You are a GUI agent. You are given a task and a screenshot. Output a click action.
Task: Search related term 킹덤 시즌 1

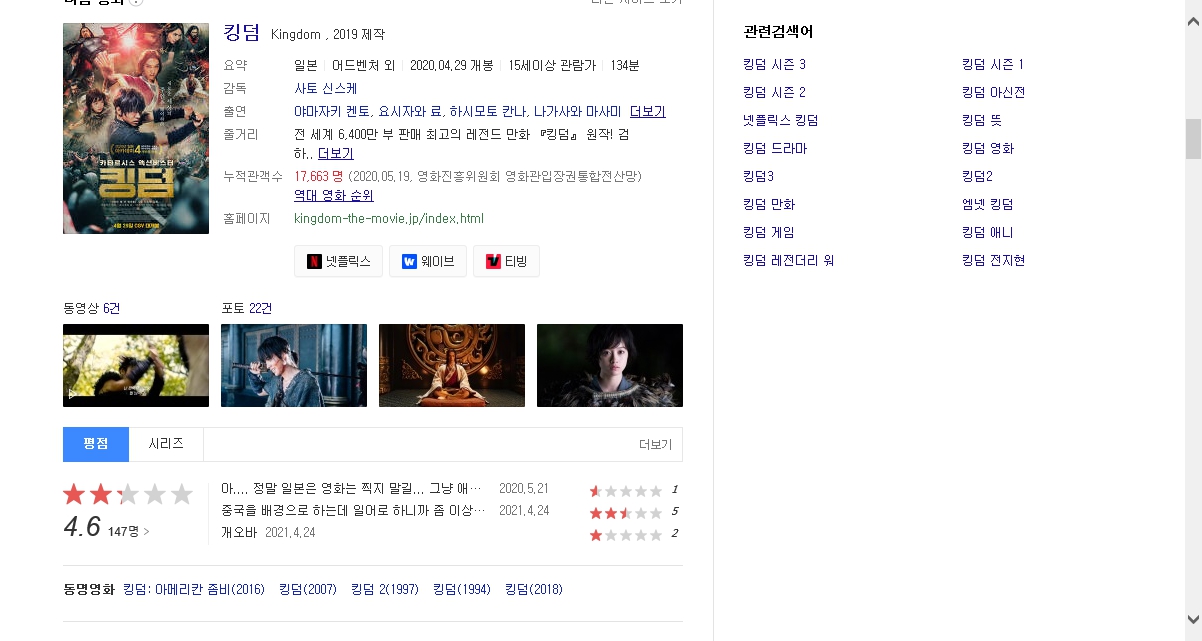point(993,65)
